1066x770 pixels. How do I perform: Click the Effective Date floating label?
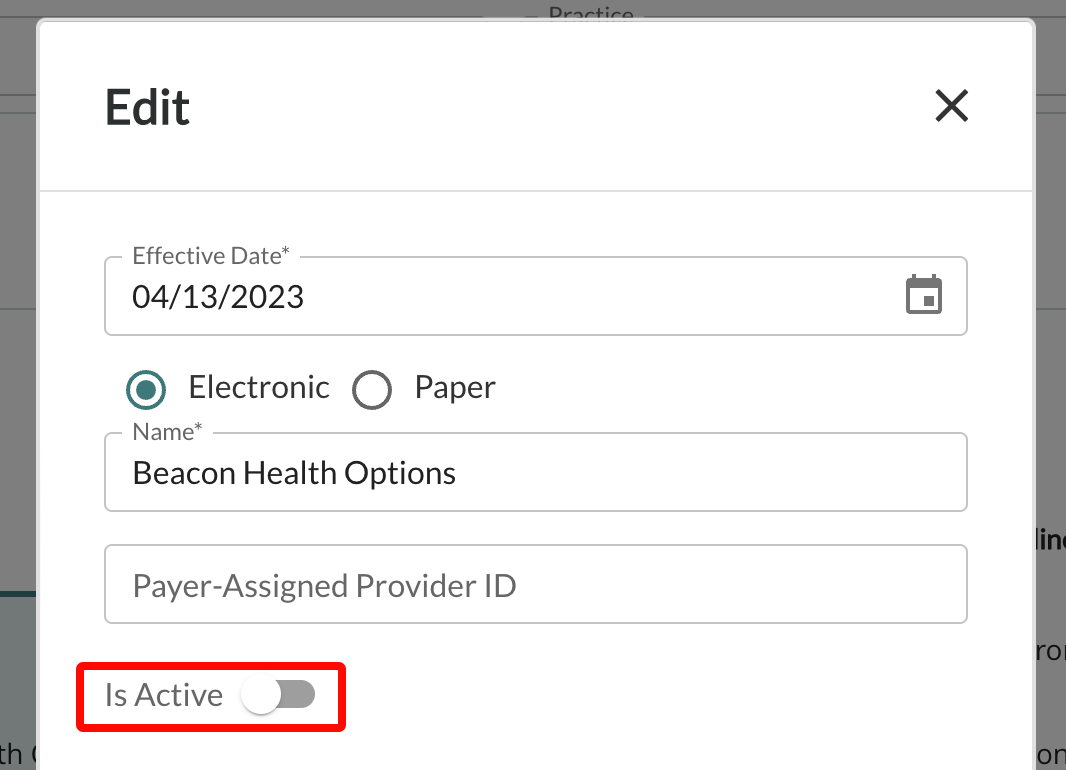[211, 256]
